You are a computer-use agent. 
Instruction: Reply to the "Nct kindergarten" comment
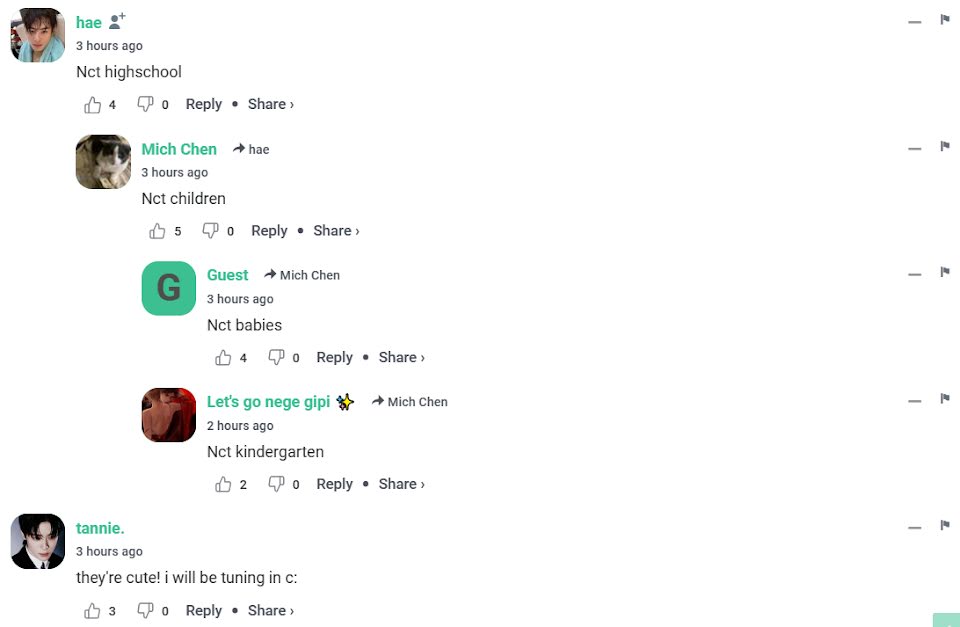[334, 484]
